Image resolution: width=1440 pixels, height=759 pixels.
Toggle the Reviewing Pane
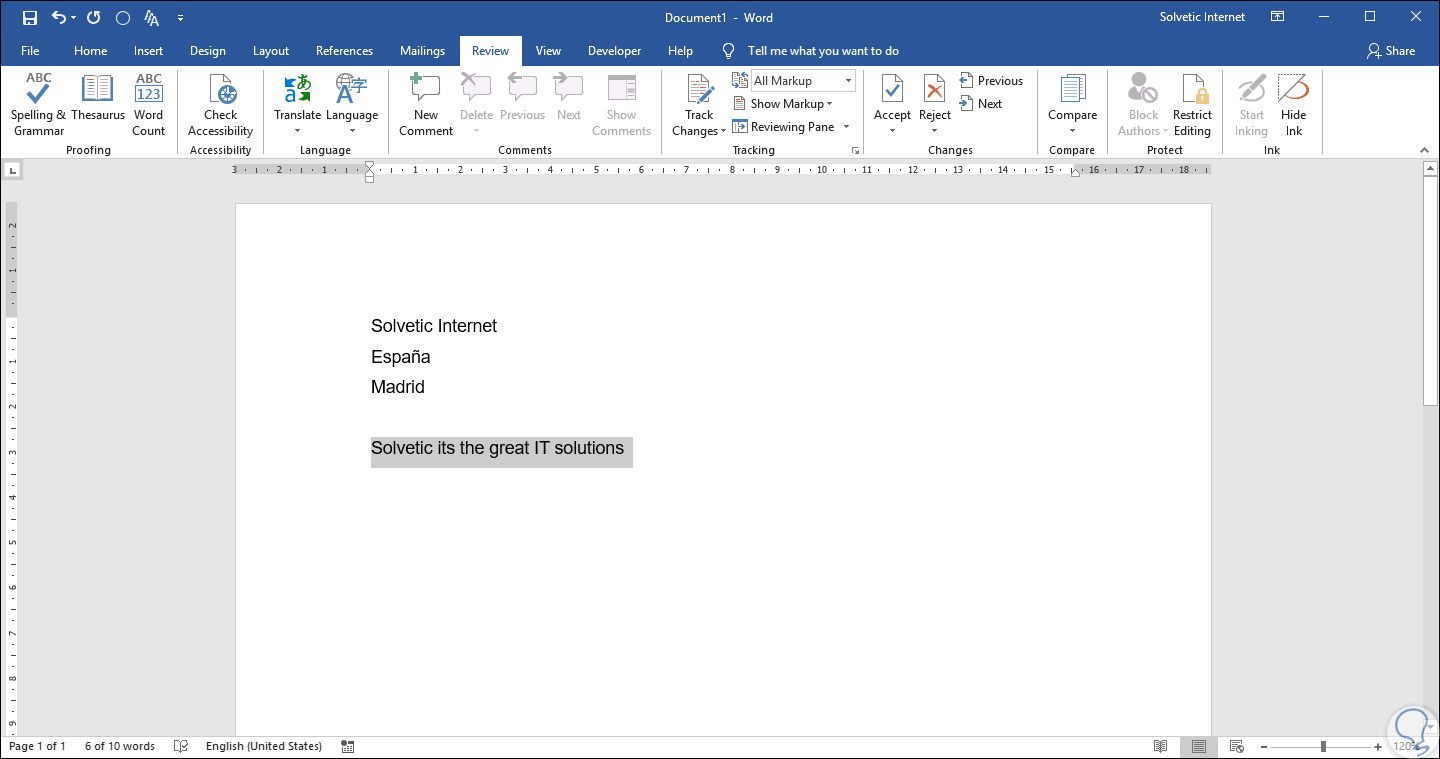point(784,127)
